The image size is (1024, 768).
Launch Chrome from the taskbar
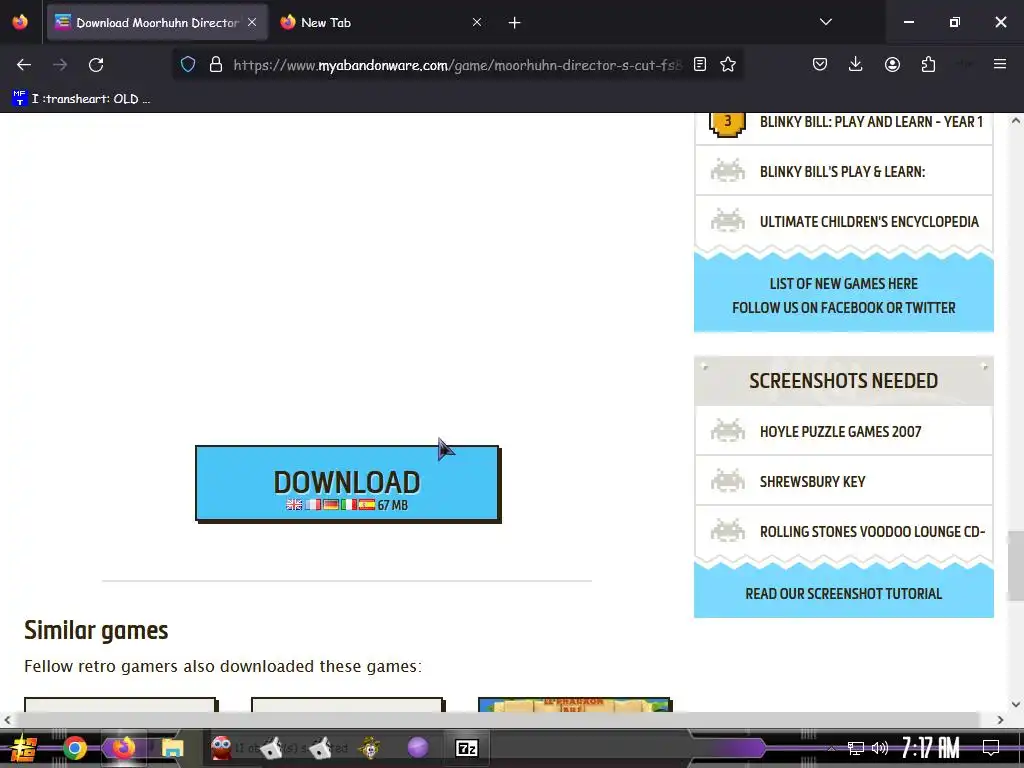pos(75,748)
